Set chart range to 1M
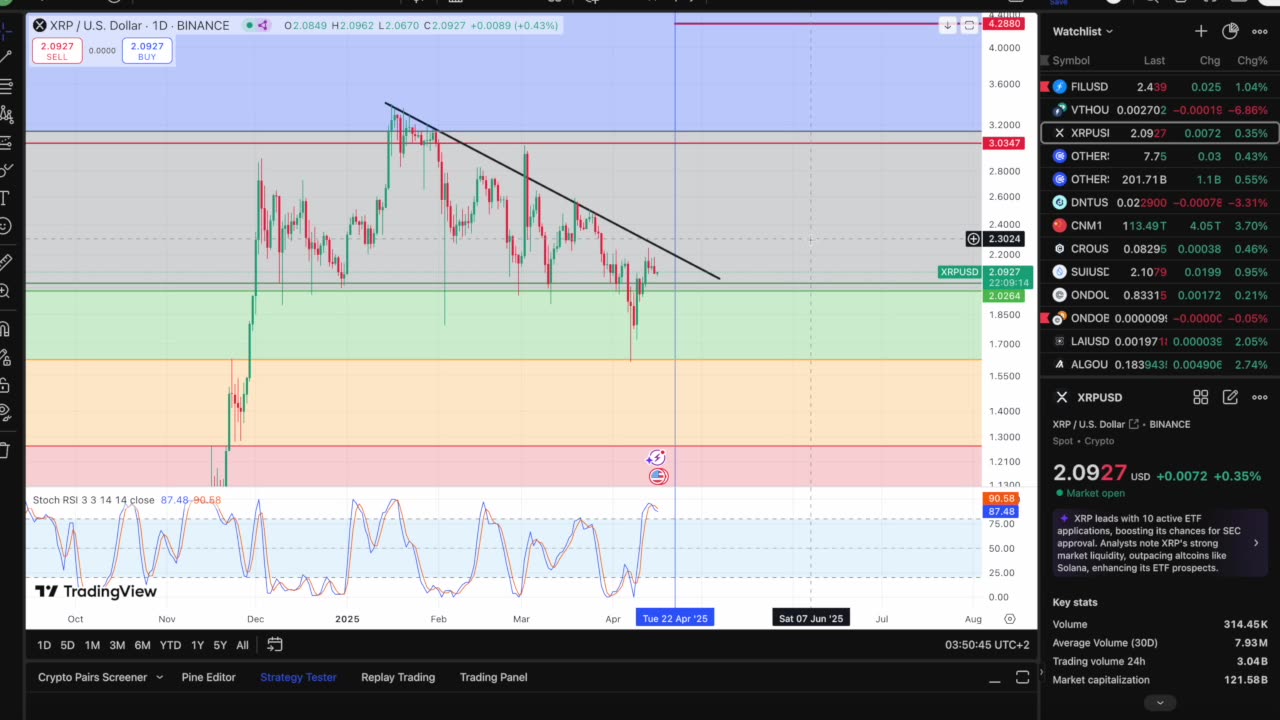This screenshot has width=1280, height=720. click(x=92, y=645)
